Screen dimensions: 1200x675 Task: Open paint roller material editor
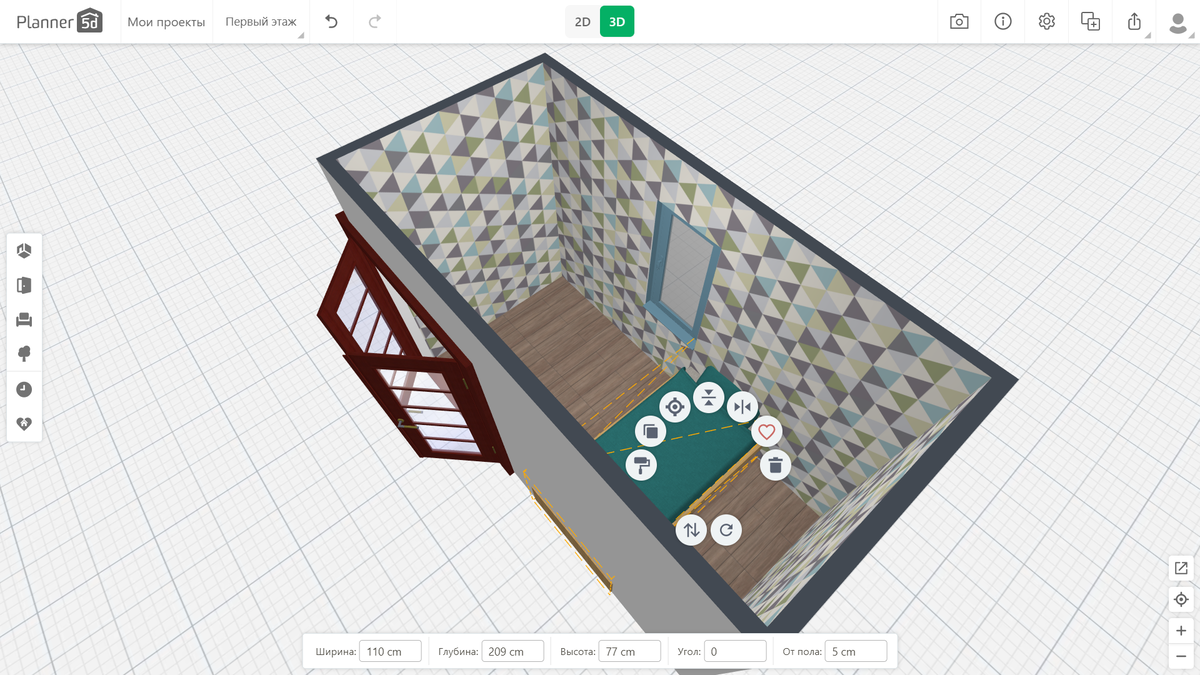(x=641, y=465)
